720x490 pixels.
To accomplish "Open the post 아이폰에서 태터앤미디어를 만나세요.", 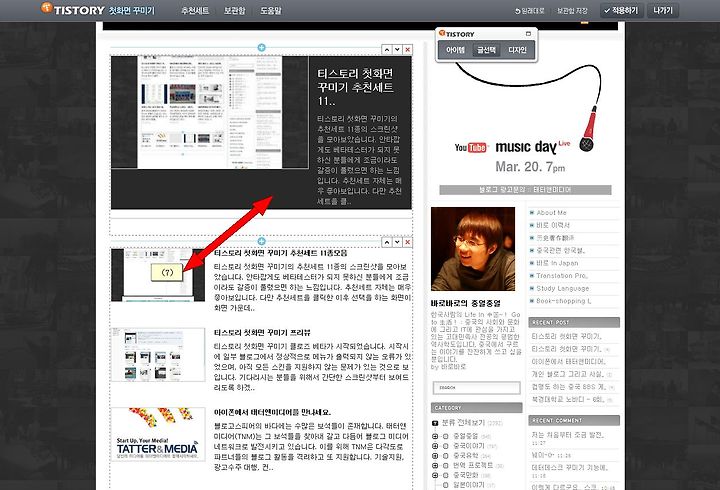I will [272, 412].
